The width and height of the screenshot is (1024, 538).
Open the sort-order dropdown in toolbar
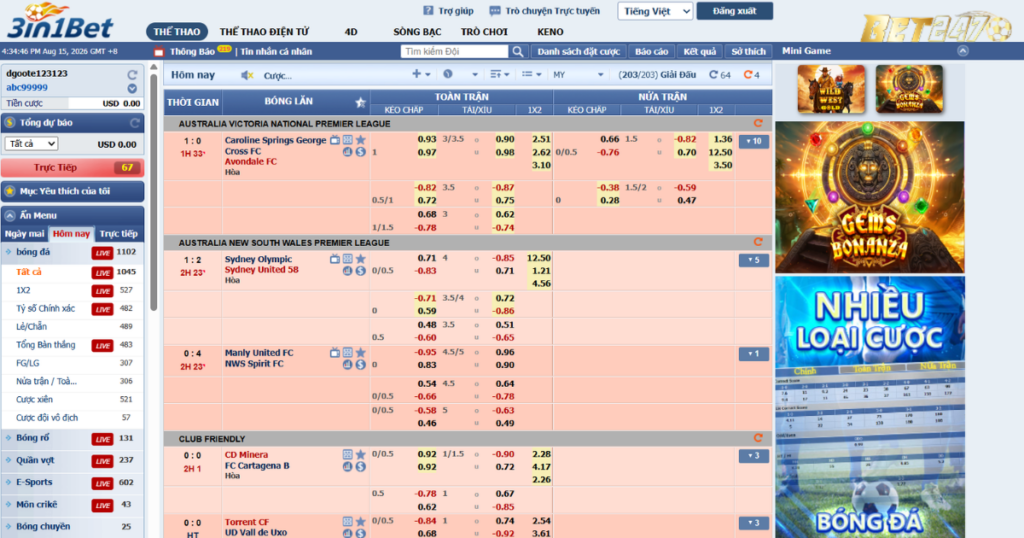(x=500, y=74)
